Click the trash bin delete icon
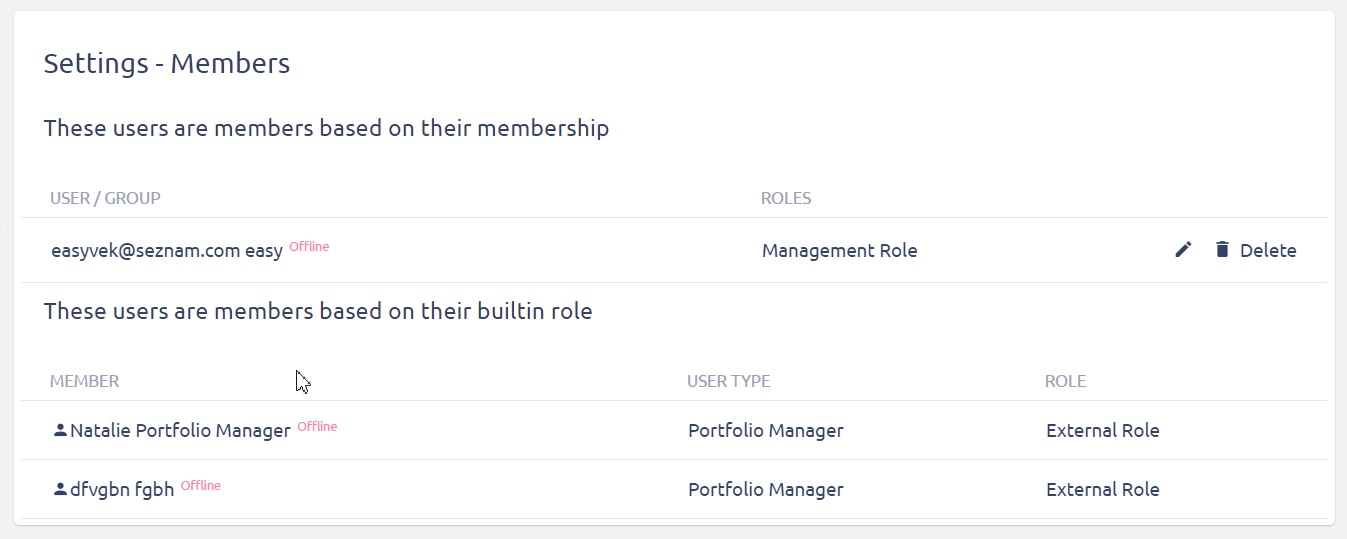The image size is (1347, 539). [1222, 250]
